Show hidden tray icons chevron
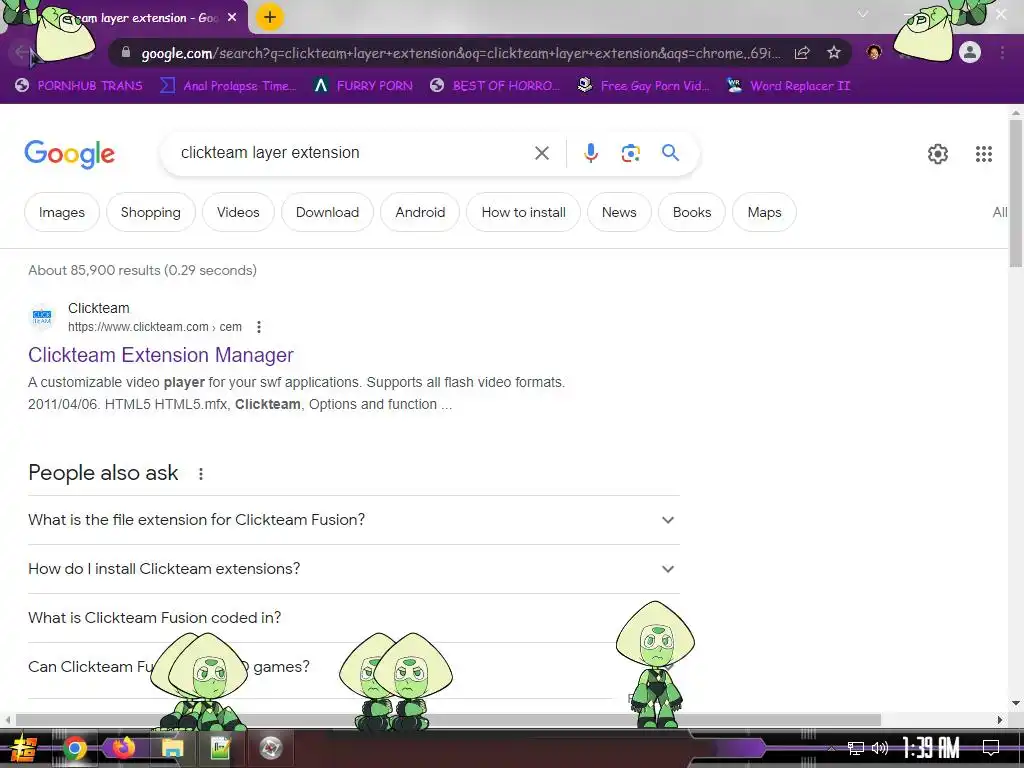The height and width of the screenshot is (768, 1024). coord(831,748)
